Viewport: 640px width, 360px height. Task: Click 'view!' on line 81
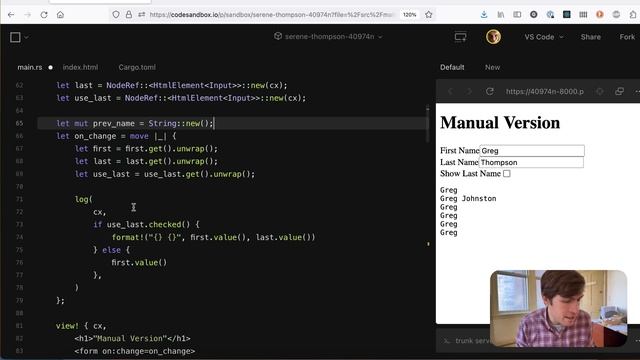coord(67,326)
